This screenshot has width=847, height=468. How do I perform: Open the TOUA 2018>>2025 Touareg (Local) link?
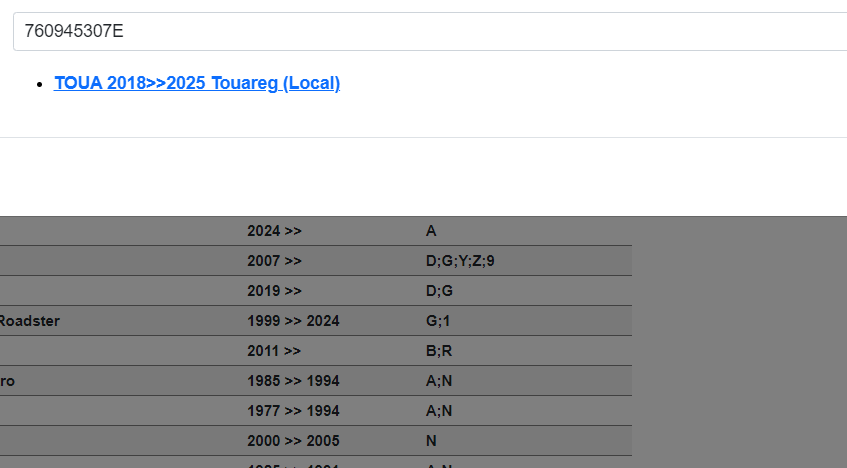point(197,83)
